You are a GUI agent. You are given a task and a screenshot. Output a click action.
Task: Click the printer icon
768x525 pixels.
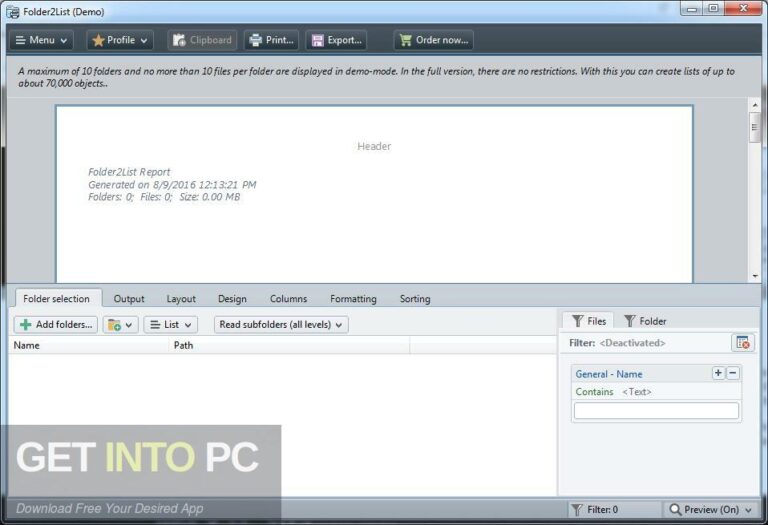[255, 40]
